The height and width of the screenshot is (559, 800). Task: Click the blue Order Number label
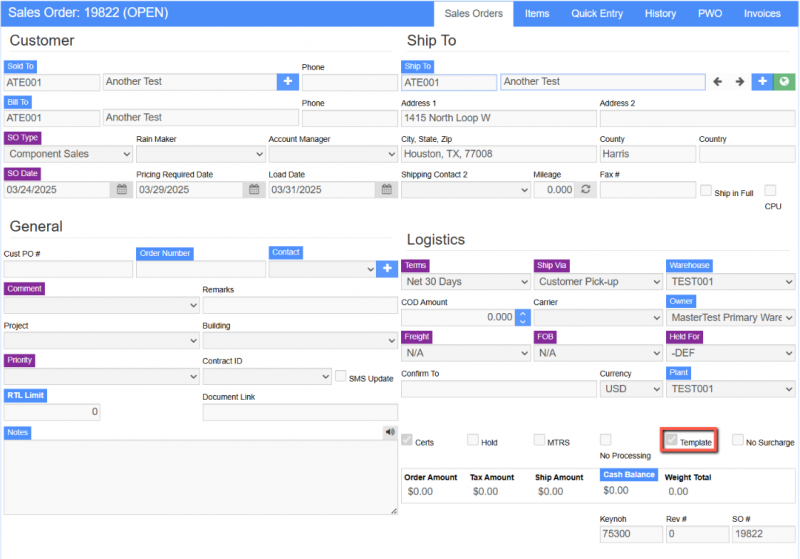point(164,253)
